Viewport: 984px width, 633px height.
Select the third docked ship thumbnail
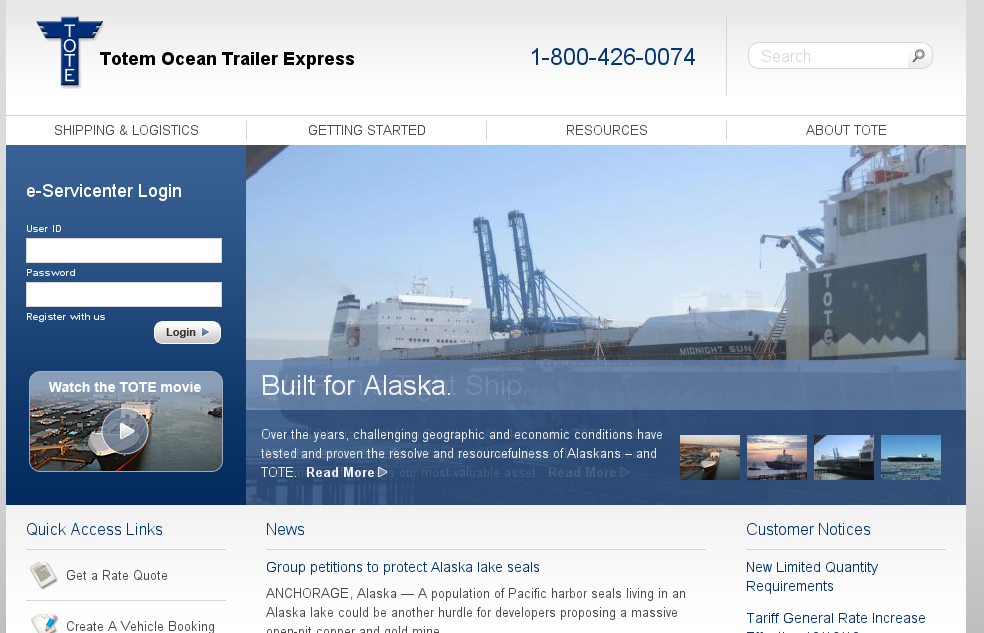pyautogui.click(x=843, y=457)
